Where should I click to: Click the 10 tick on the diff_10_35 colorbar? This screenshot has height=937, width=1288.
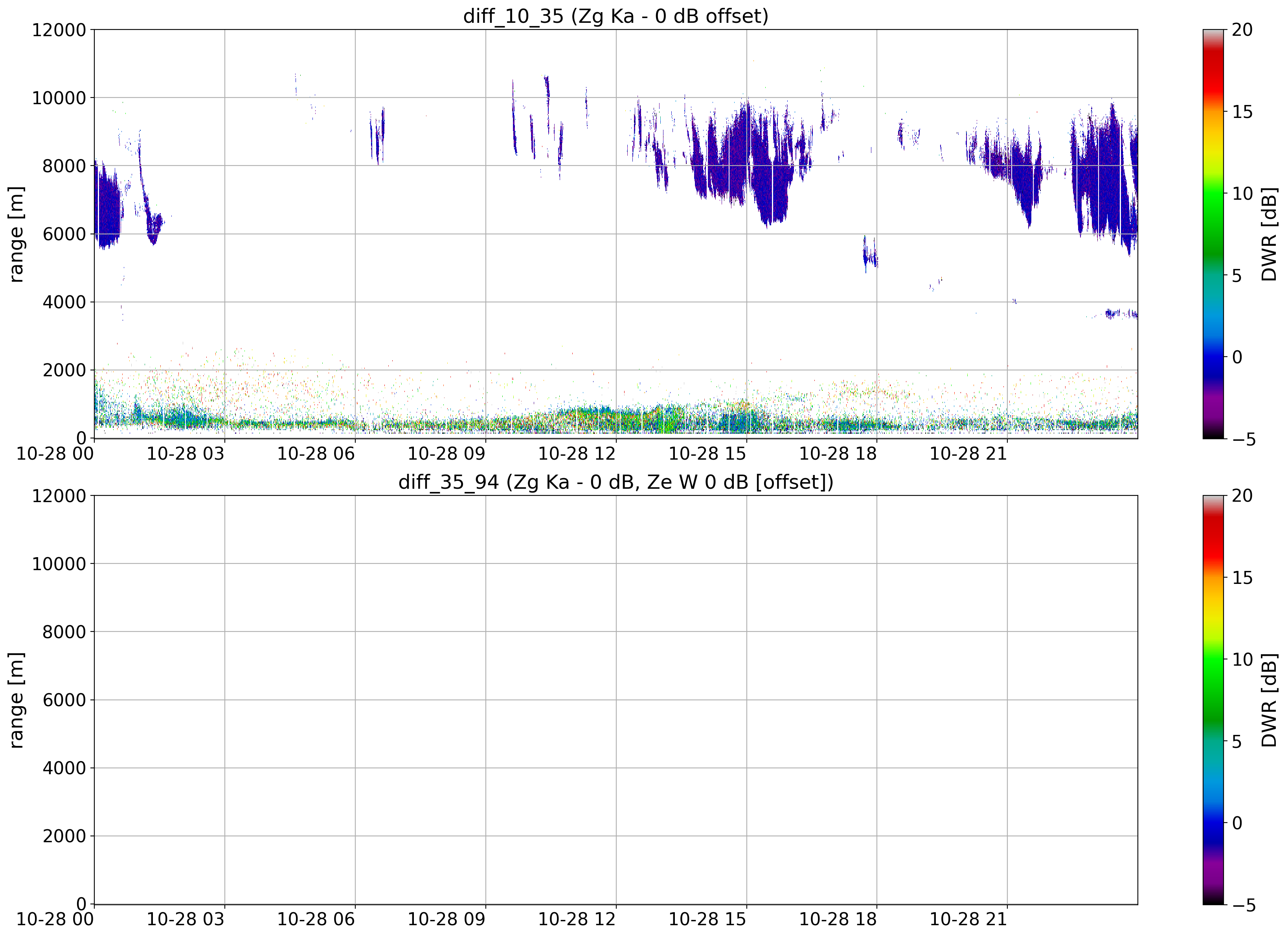coord(1242,193)
